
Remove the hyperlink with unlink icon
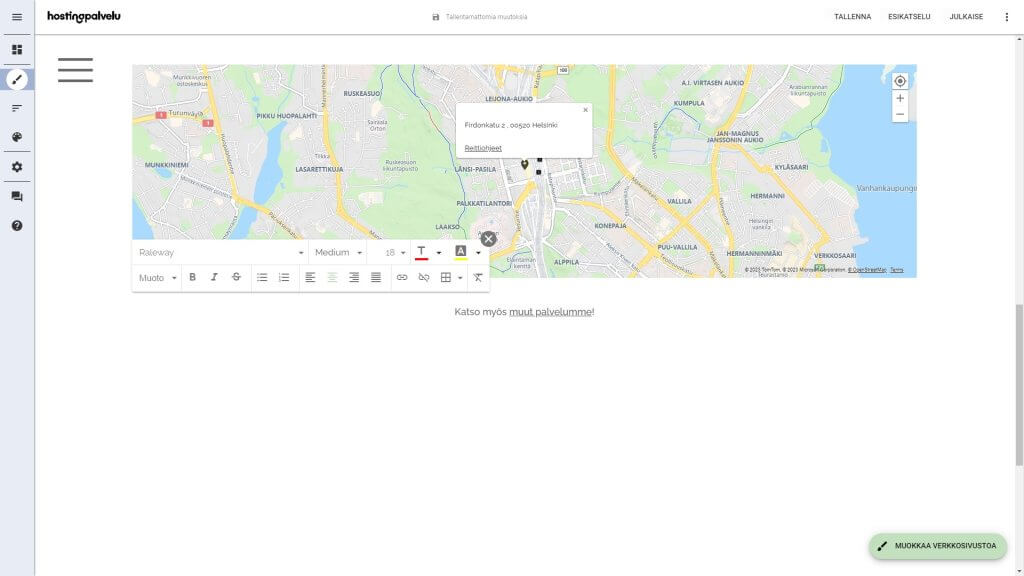[x=424, y=278]
